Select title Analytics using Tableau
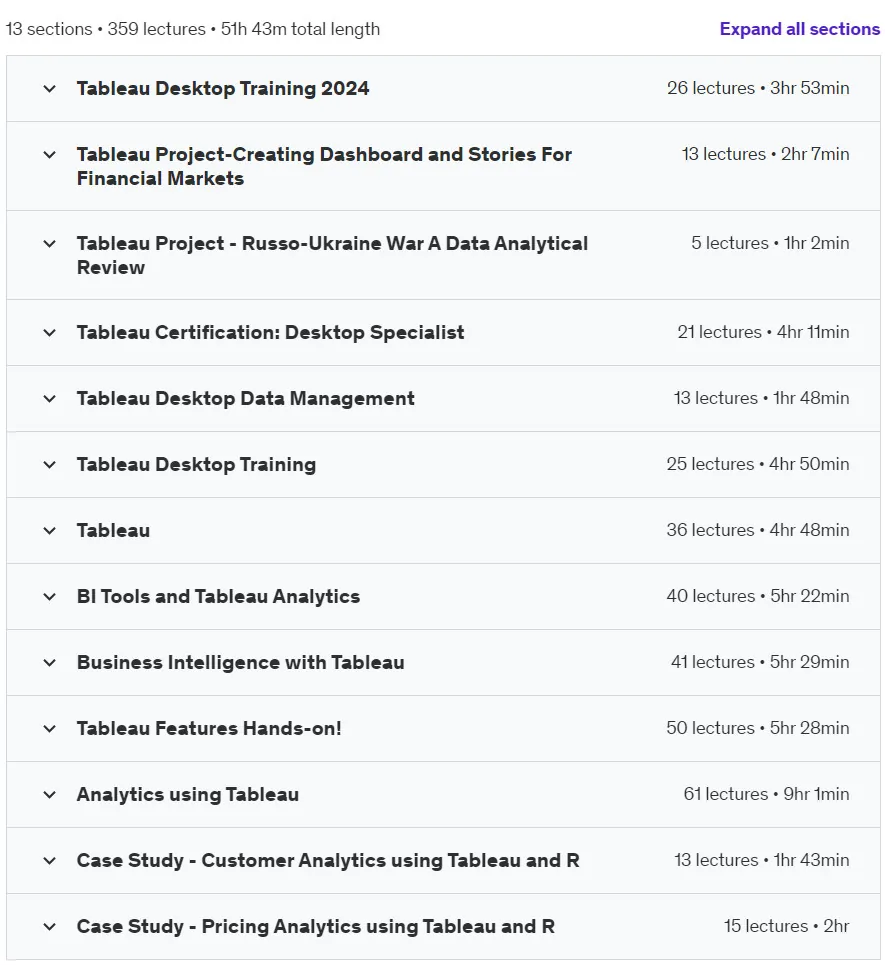The height and width of the screenshot is (965, 885). (x=188, y=795)
